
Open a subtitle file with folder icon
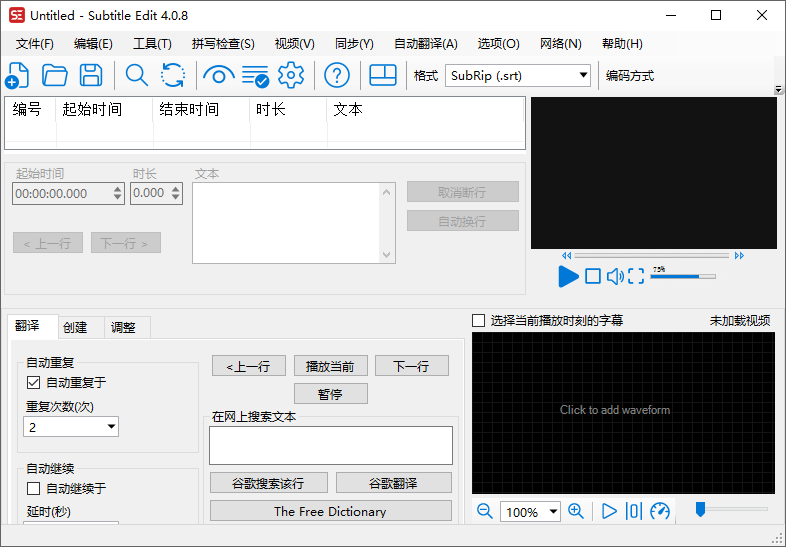55,76
